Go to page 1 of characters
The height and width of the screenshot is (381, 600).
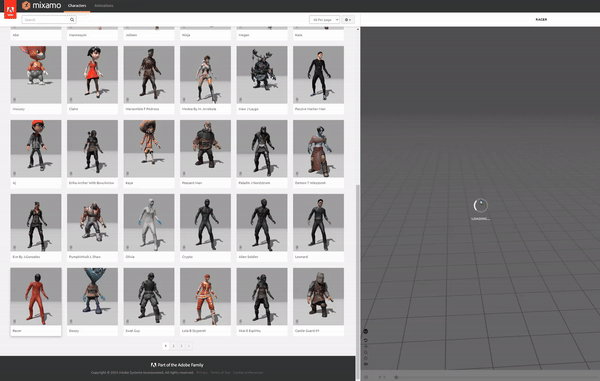(x=166, y=346)
